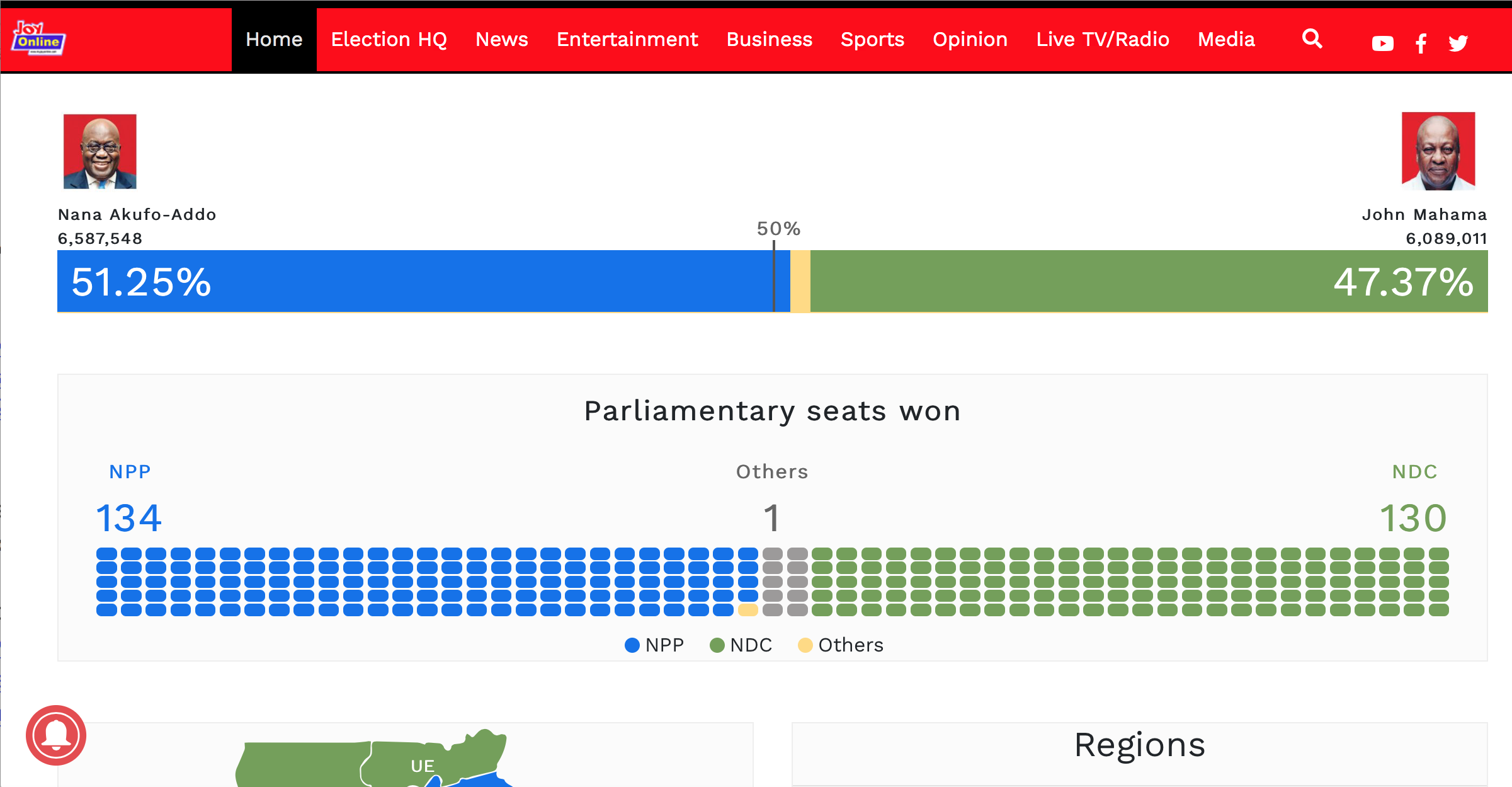This screenshot has height=787, width=1512.
Task: Go to the Home menu item
Action: [274, 40]
